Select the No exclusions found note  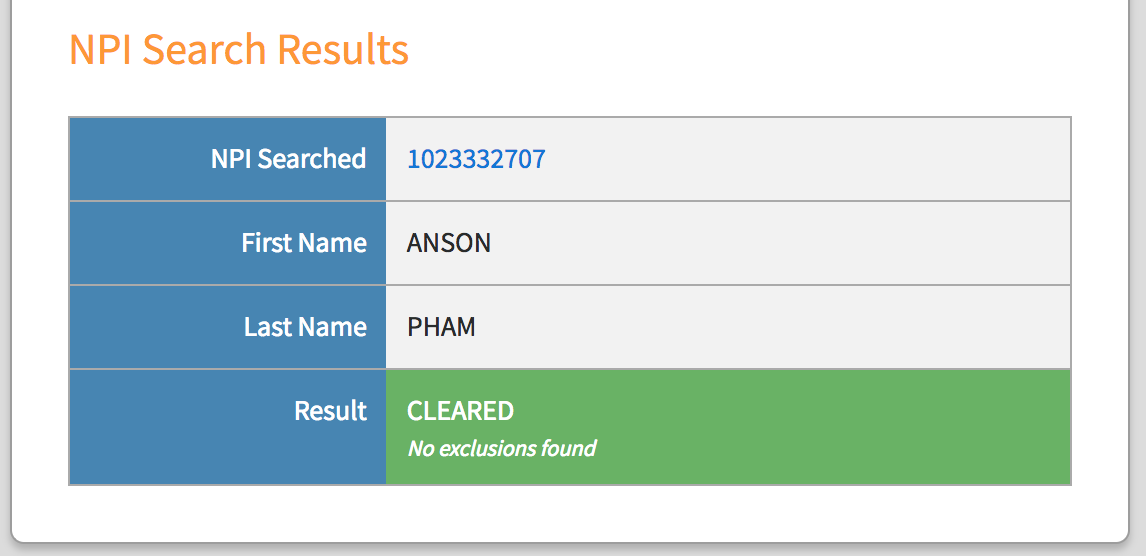[501, 448]
